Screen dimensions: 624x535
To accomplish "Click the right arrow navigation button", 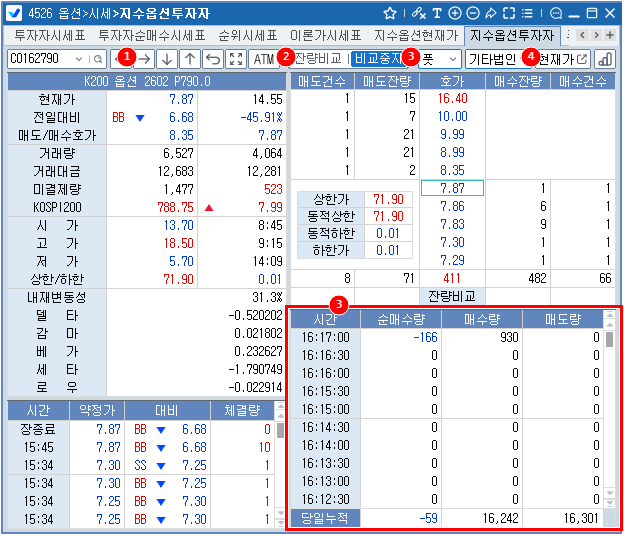I will point(145,59).
